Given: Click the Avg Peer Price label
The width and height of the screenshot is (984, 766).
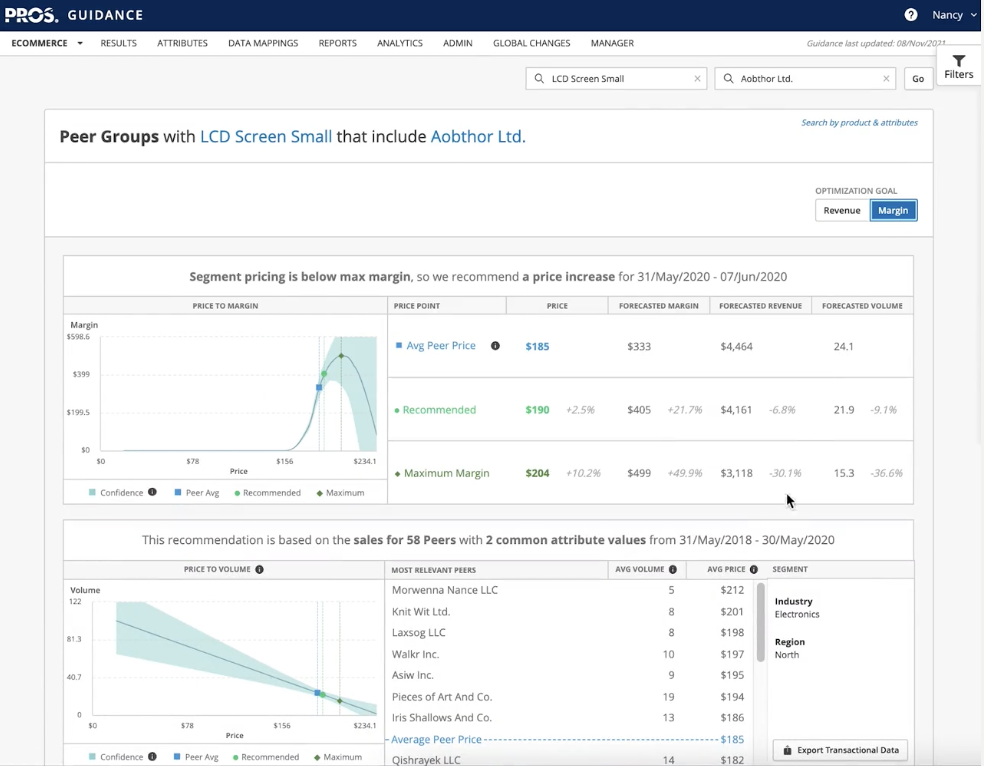Looking at the screenshot, I should pyautogui.click(x=441, y=346).
